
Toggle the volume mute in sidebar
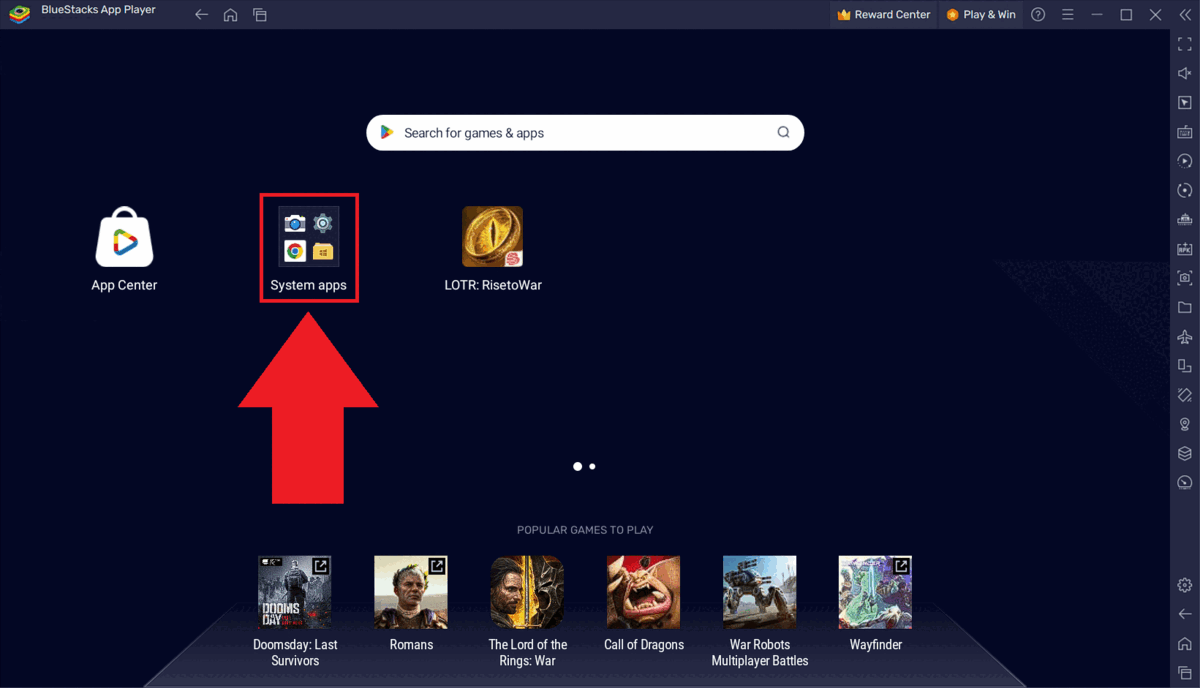pos(1185,73)
